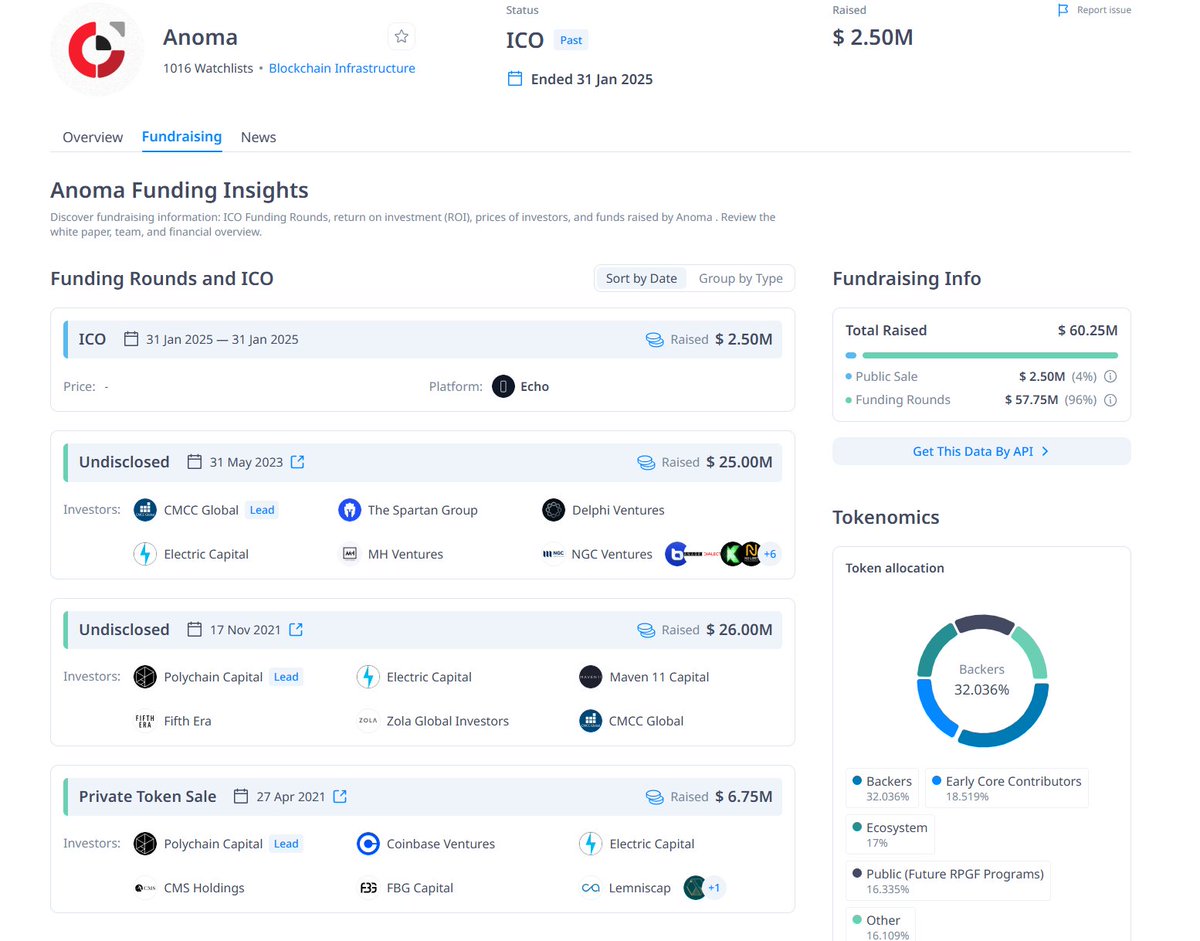Open Maven 11 Capital investor link
Image resolution: width=1200 pixels, height=941 pixels.
click(x=659, y=677)
